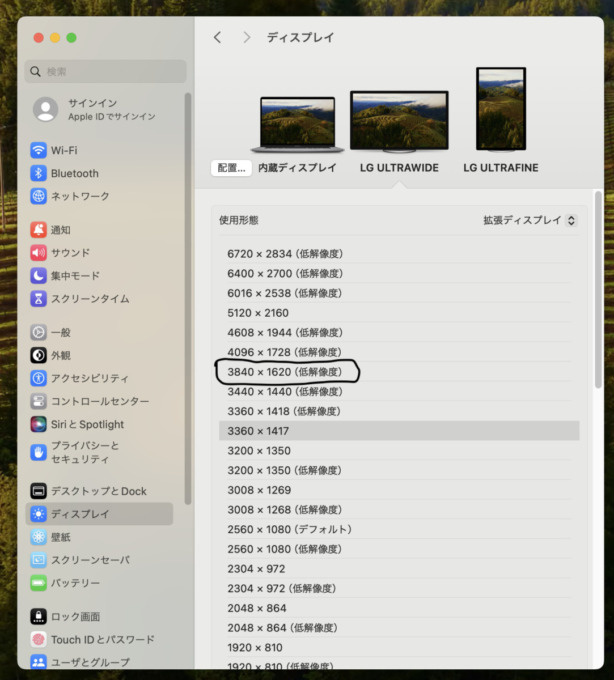Go forward with the right chevron
Image resolution: width=614 pixels, height=680 pixels.
(247, 37)
